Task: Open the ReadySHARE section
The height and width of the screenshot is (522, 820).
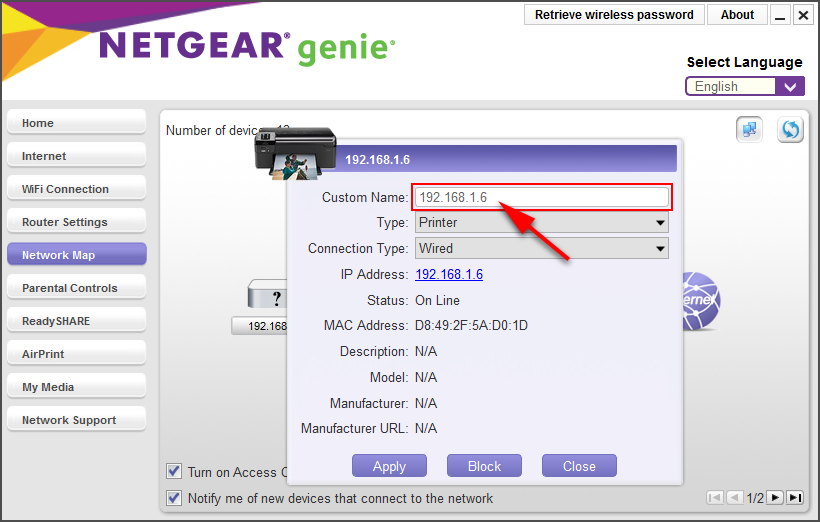Action: (x=76, y=321)
